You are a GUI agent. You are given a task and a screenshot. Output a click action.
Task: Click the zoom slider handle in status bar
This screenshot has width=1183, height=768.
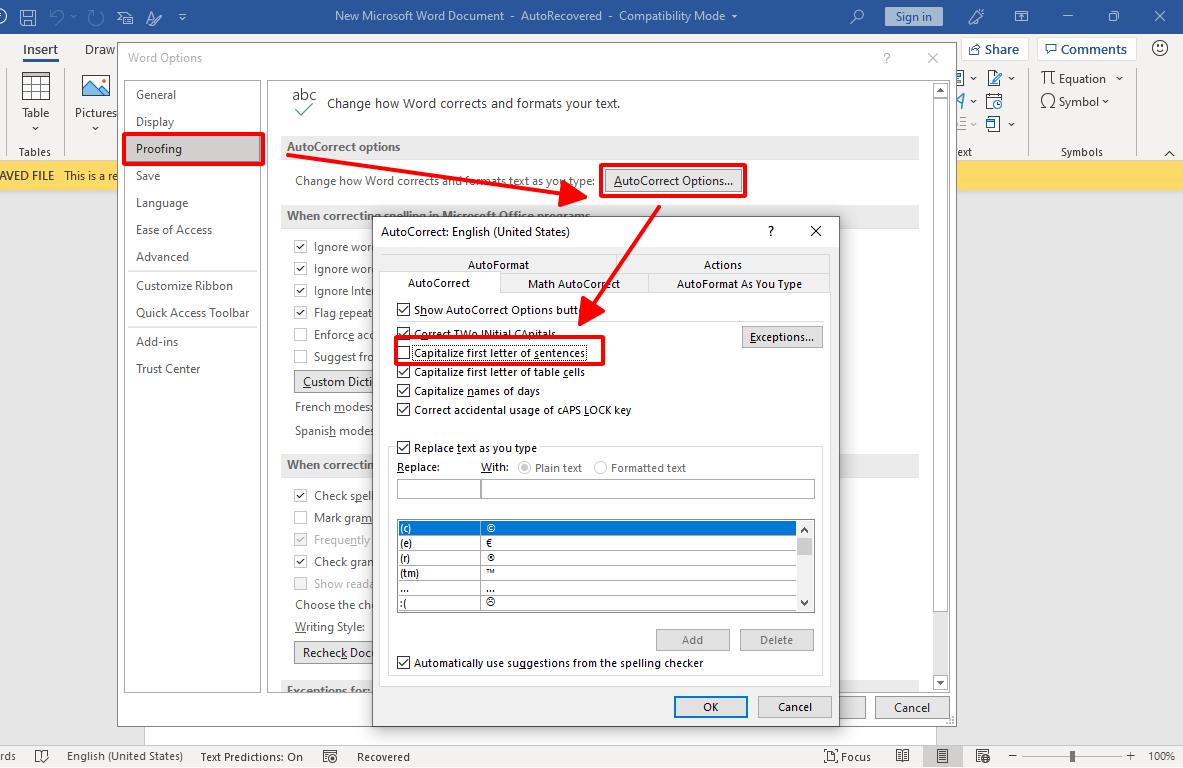pyautogui.click(x=1071, y=756)
